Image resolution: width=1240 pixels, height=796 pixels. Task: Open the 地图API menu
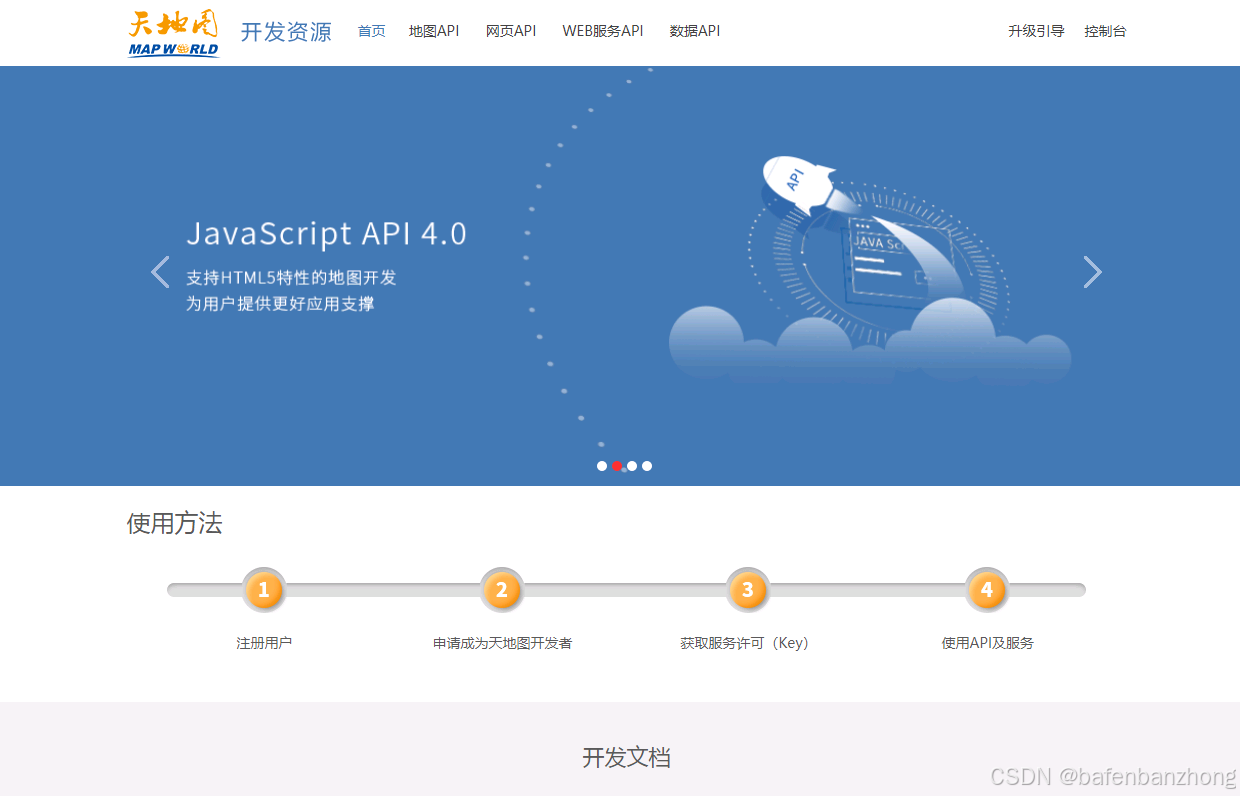coord(434,31)
